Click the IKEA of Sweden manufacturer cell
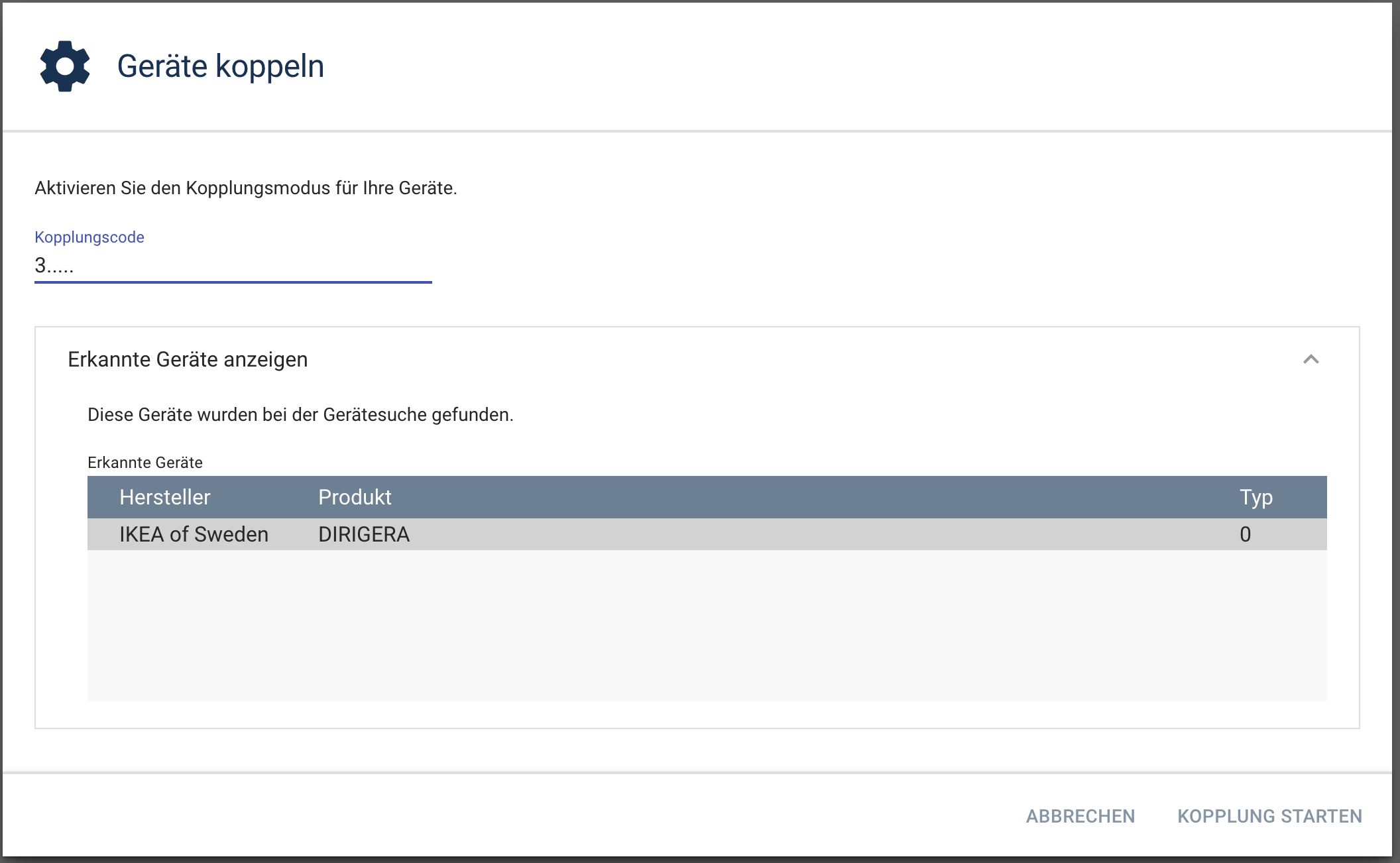The width and height of the screenshot is (1400, 863). [x=194, y=534]
